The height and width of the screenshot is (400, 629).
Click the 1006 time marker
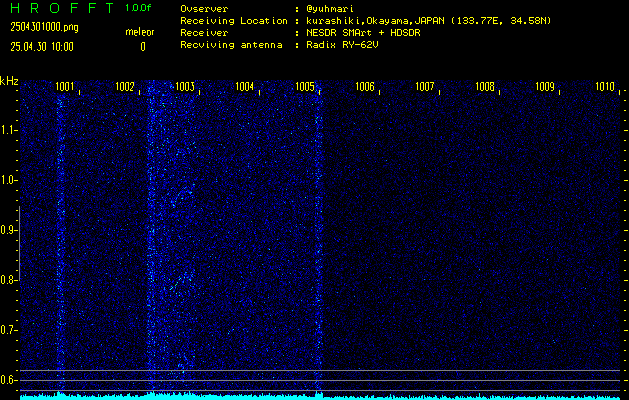click(365, 87)
